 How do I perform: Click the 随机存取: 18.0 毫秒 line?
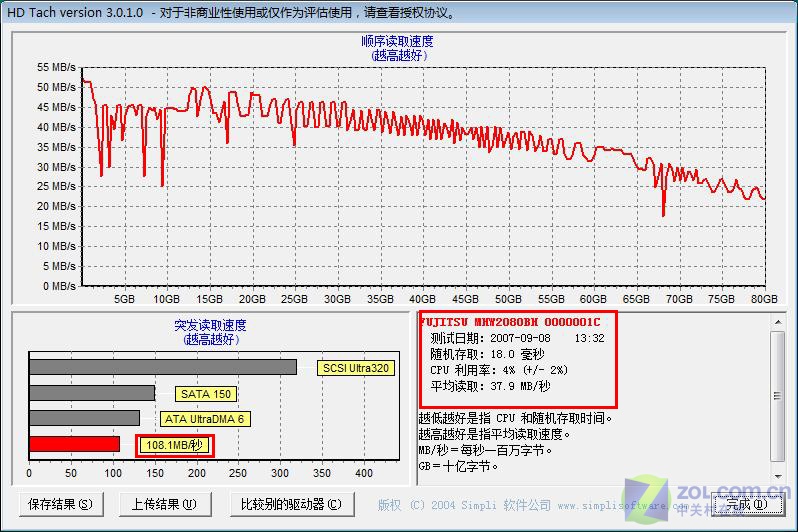(487, 354)
